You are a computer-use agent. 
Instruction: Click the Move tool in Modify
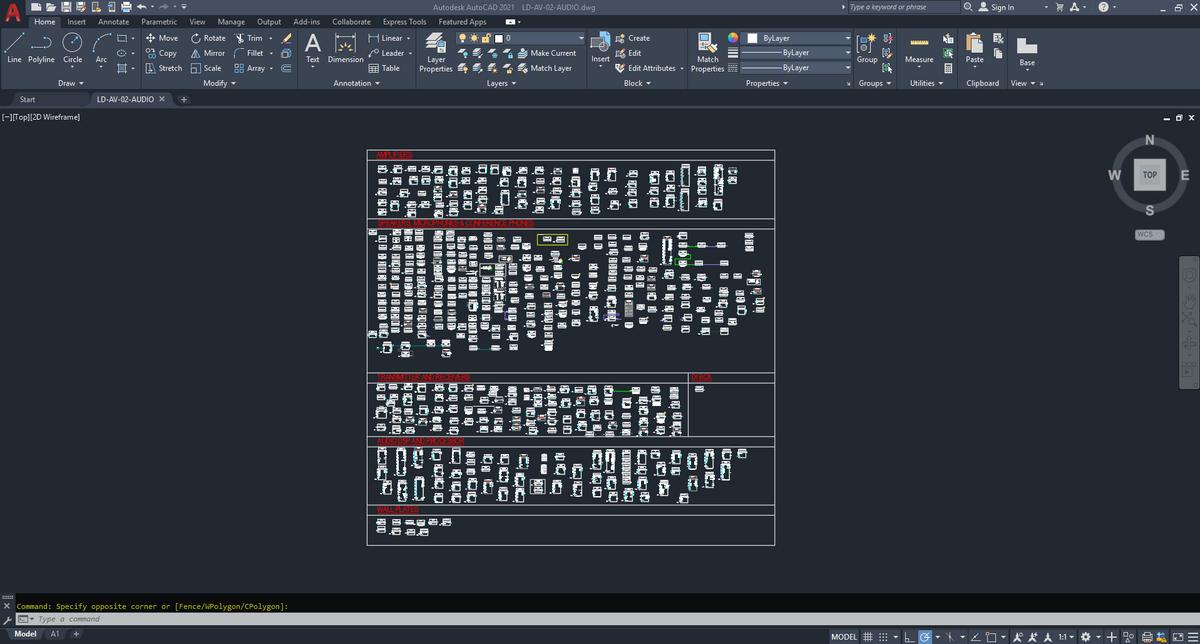(x=162, y=38)
